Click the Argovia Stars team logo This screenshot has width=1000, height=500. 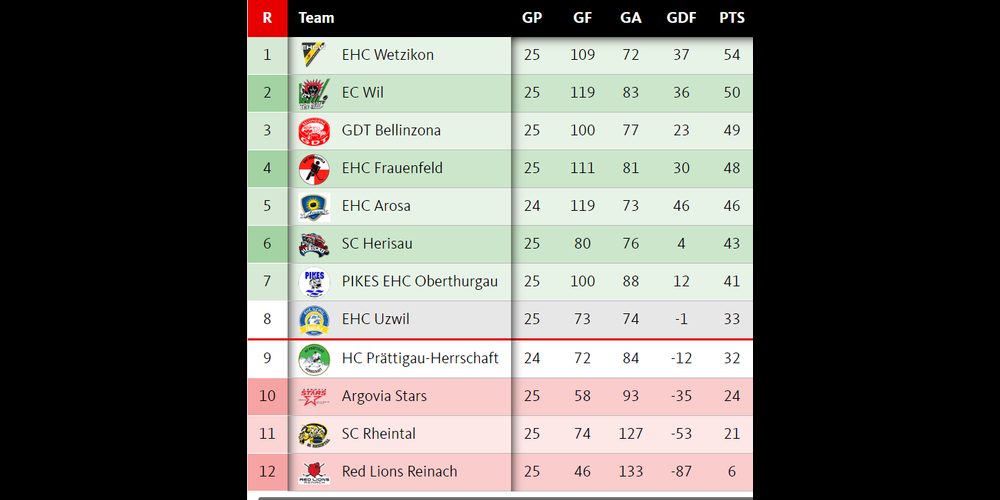click(314, 396)
